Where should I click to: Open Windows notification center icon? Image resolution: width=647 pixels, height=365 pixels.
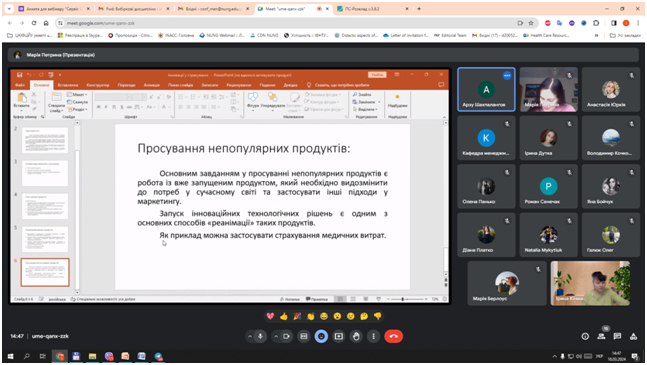click(635, 356)
